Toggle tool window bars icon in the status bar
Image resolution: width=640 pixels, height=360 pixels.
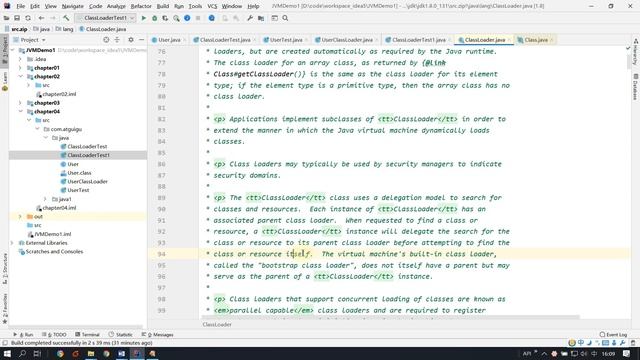click(5, 343)
